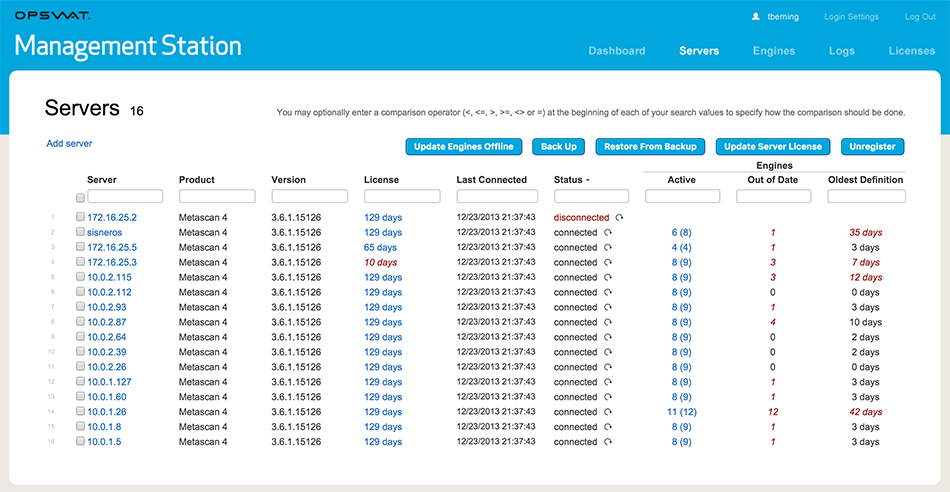950x492 pixels.
Task: Refresh status for server 10.0.2.64
Action: point(608,337)
